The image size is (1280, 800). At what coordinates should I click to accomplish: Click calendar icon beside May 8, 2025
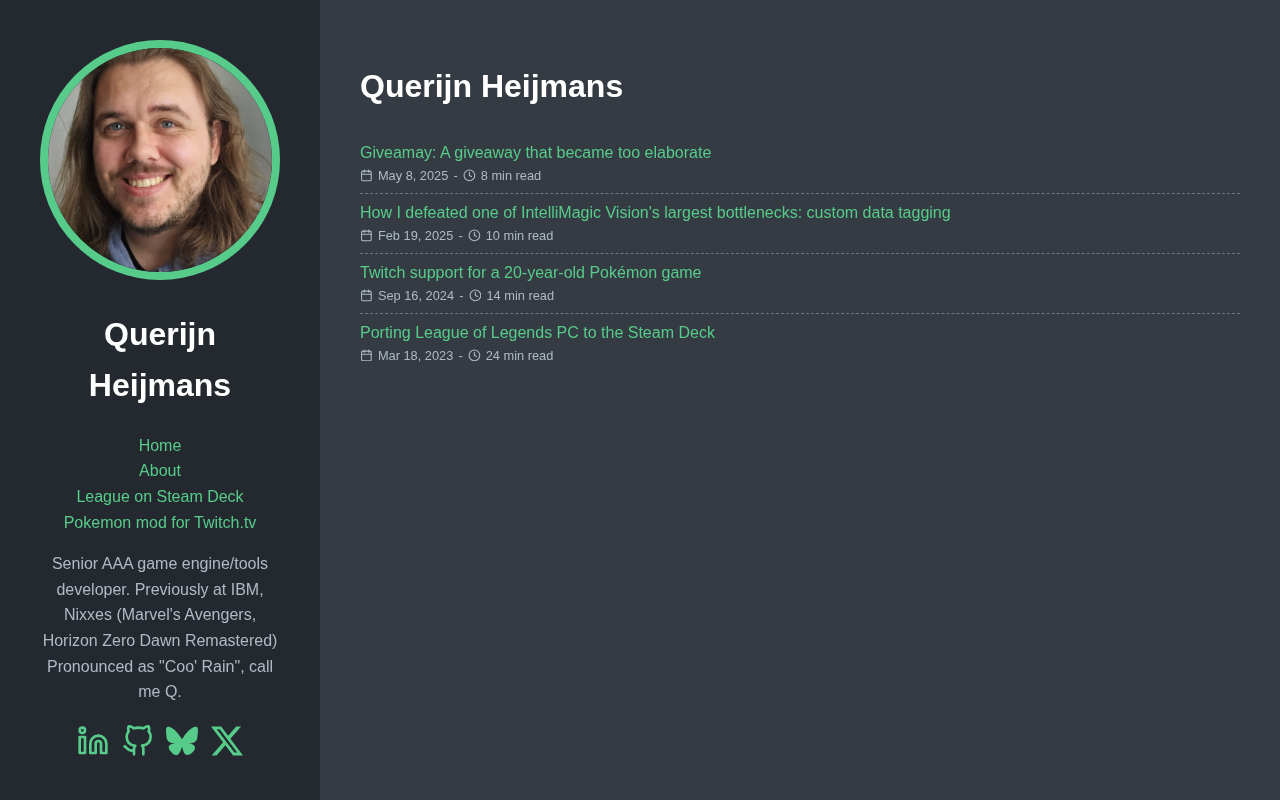click(366, 176)
